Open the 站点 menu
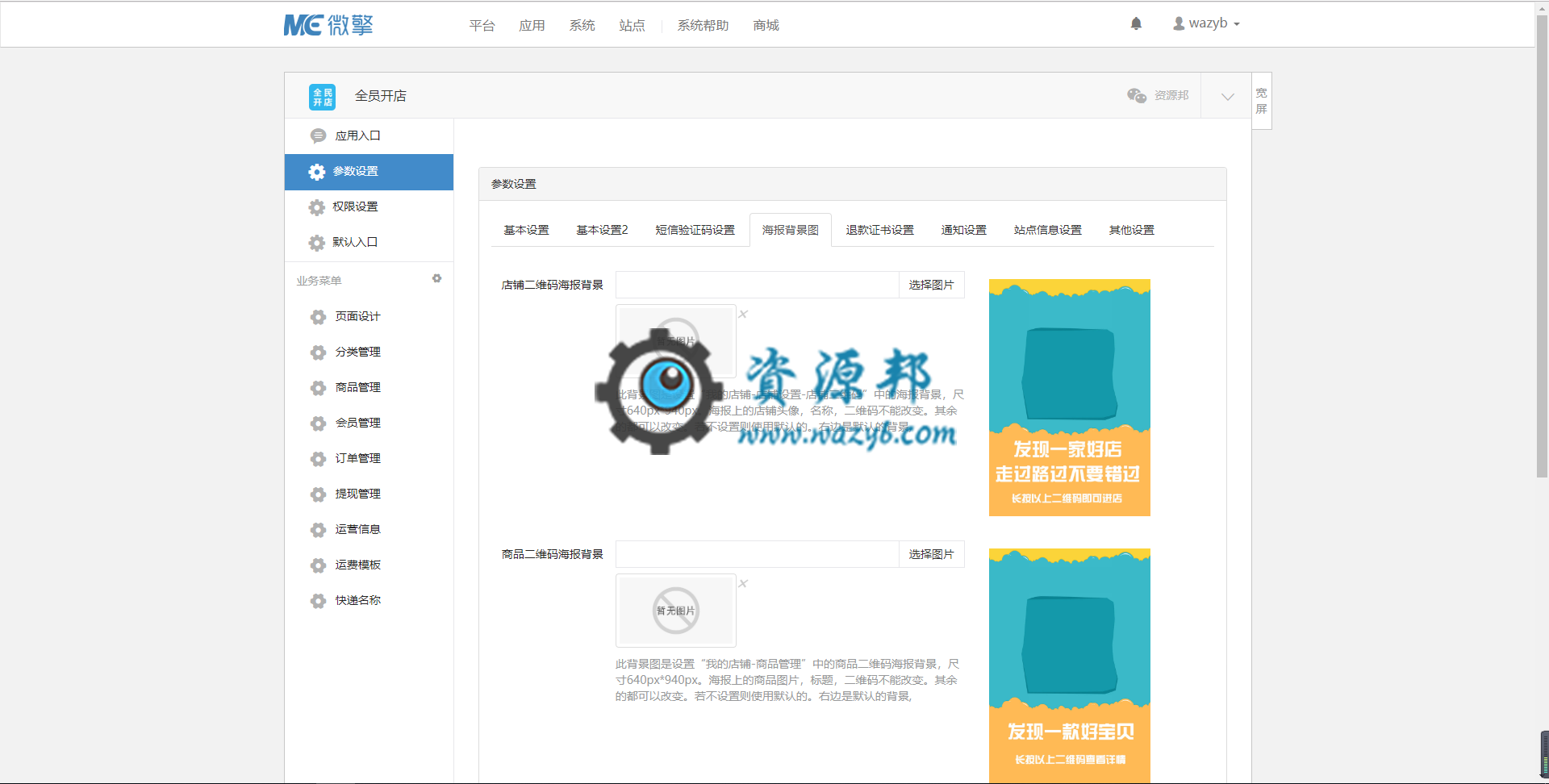The height and width of the screenshot is (784, 1549). pyautogui.click(x=632, y=26)
